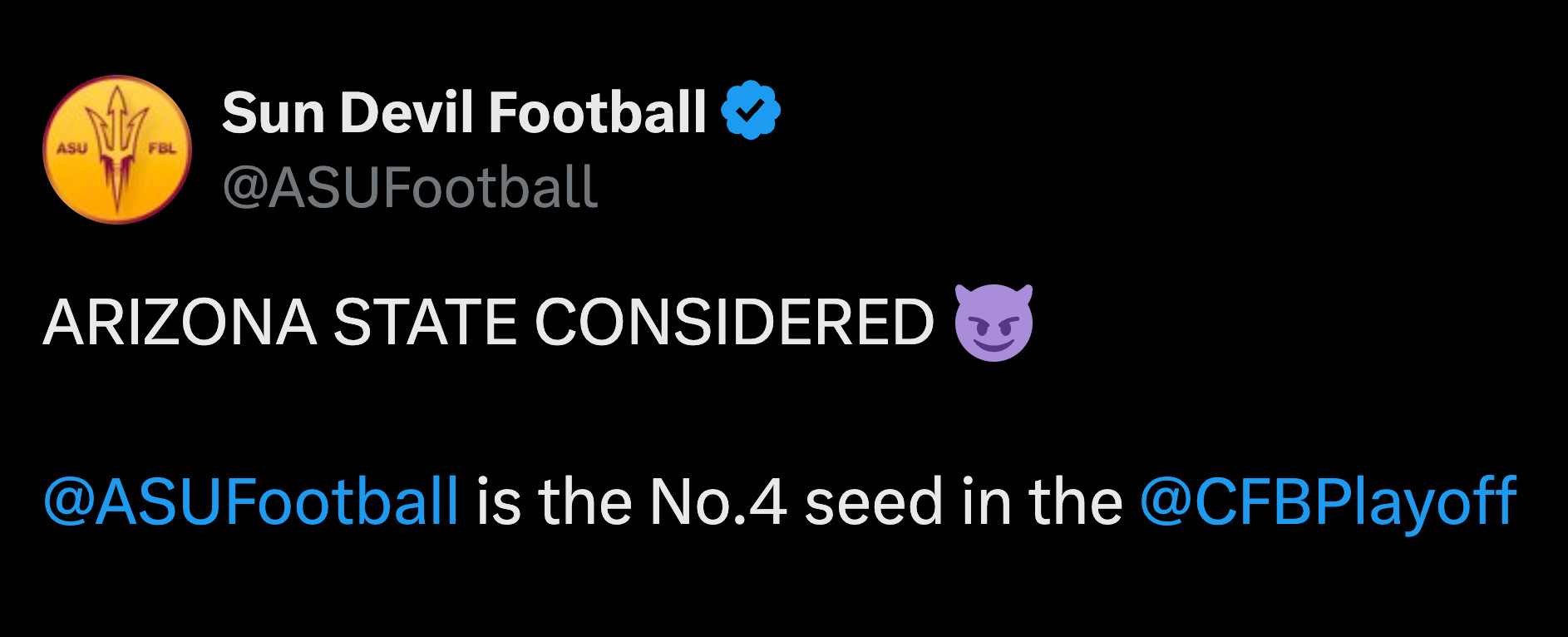Image resolution: width=1568 pixels, height=637 pixels.
Task: Click the pitchfork trident in the logo
Action: [x=117, y=148]
